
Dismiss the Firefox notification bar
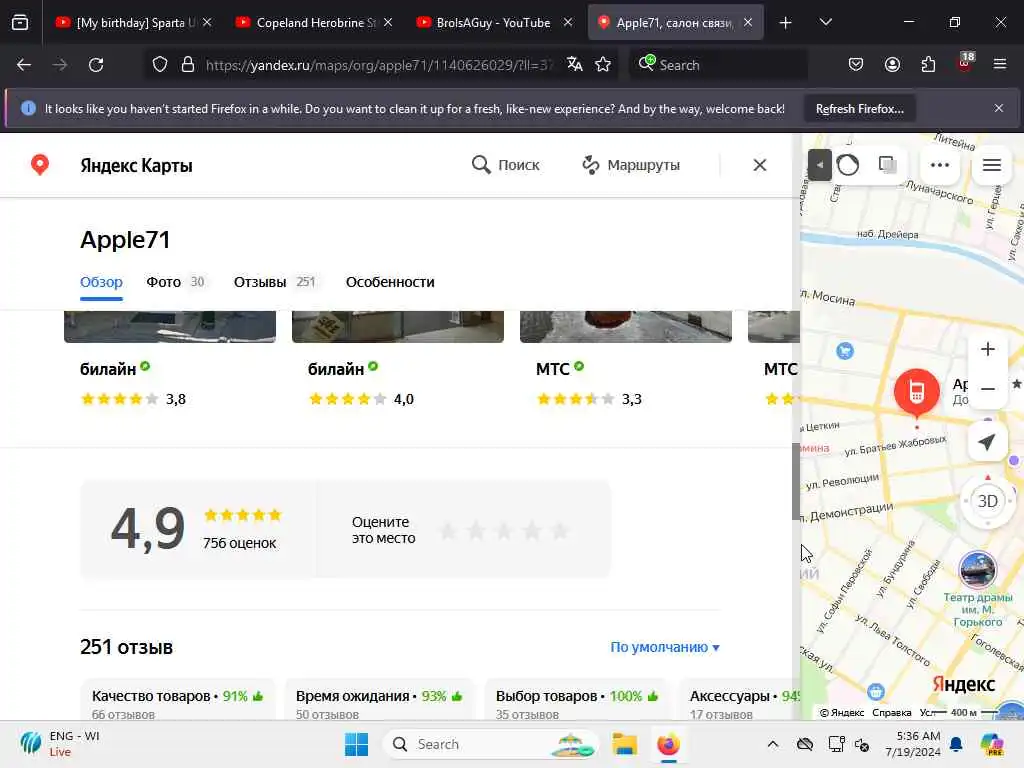pyautogui.click(x=999, y=108)
